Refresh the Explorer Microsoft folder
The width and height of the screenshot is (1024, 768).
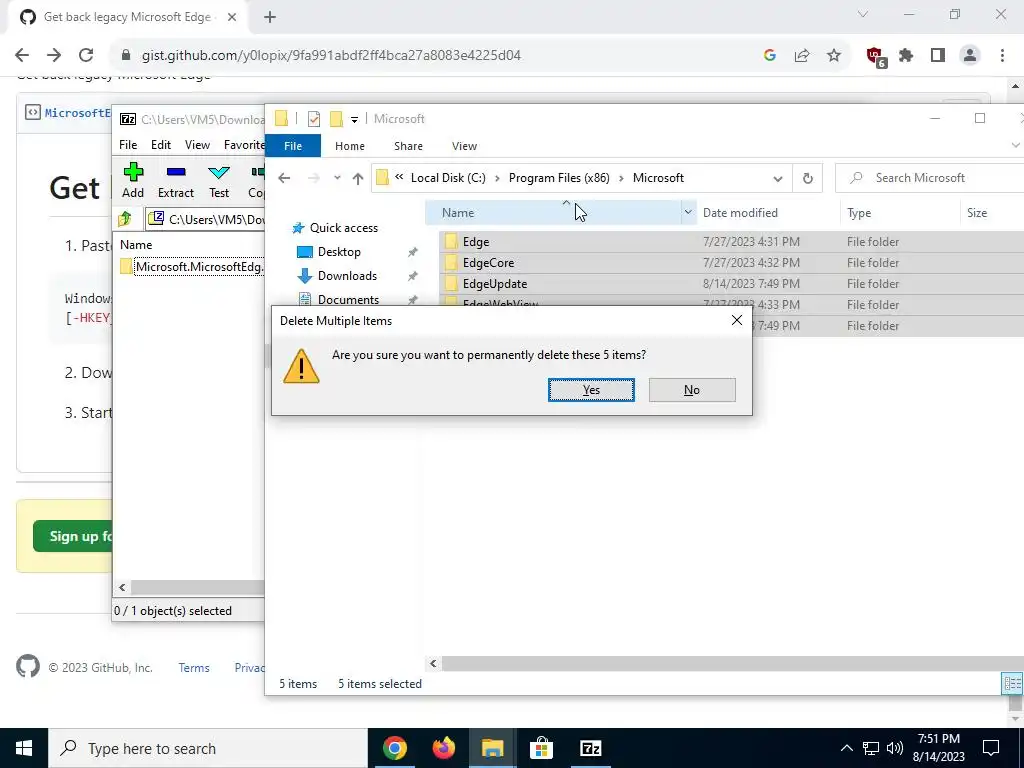[x=807, y=178]
